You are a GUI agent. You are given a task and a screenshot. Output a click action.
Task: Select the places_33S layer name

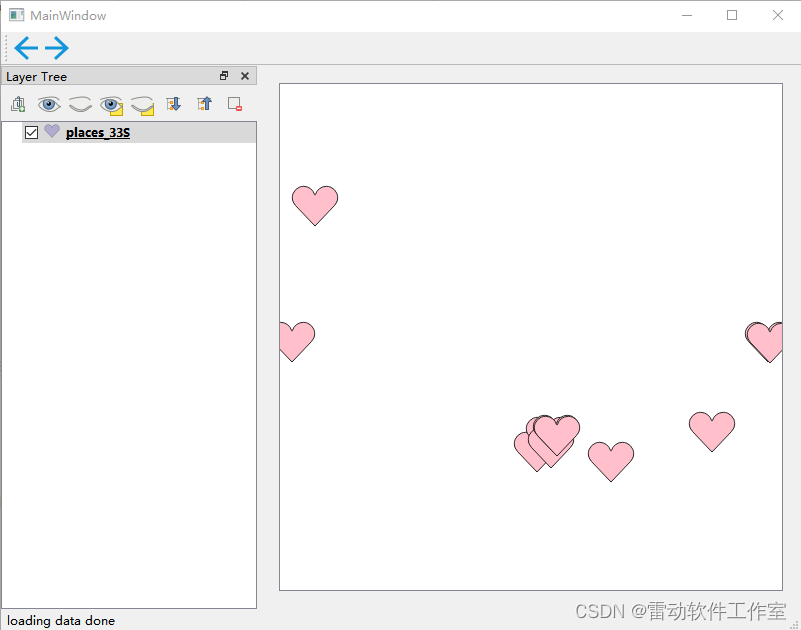point(98,133)
